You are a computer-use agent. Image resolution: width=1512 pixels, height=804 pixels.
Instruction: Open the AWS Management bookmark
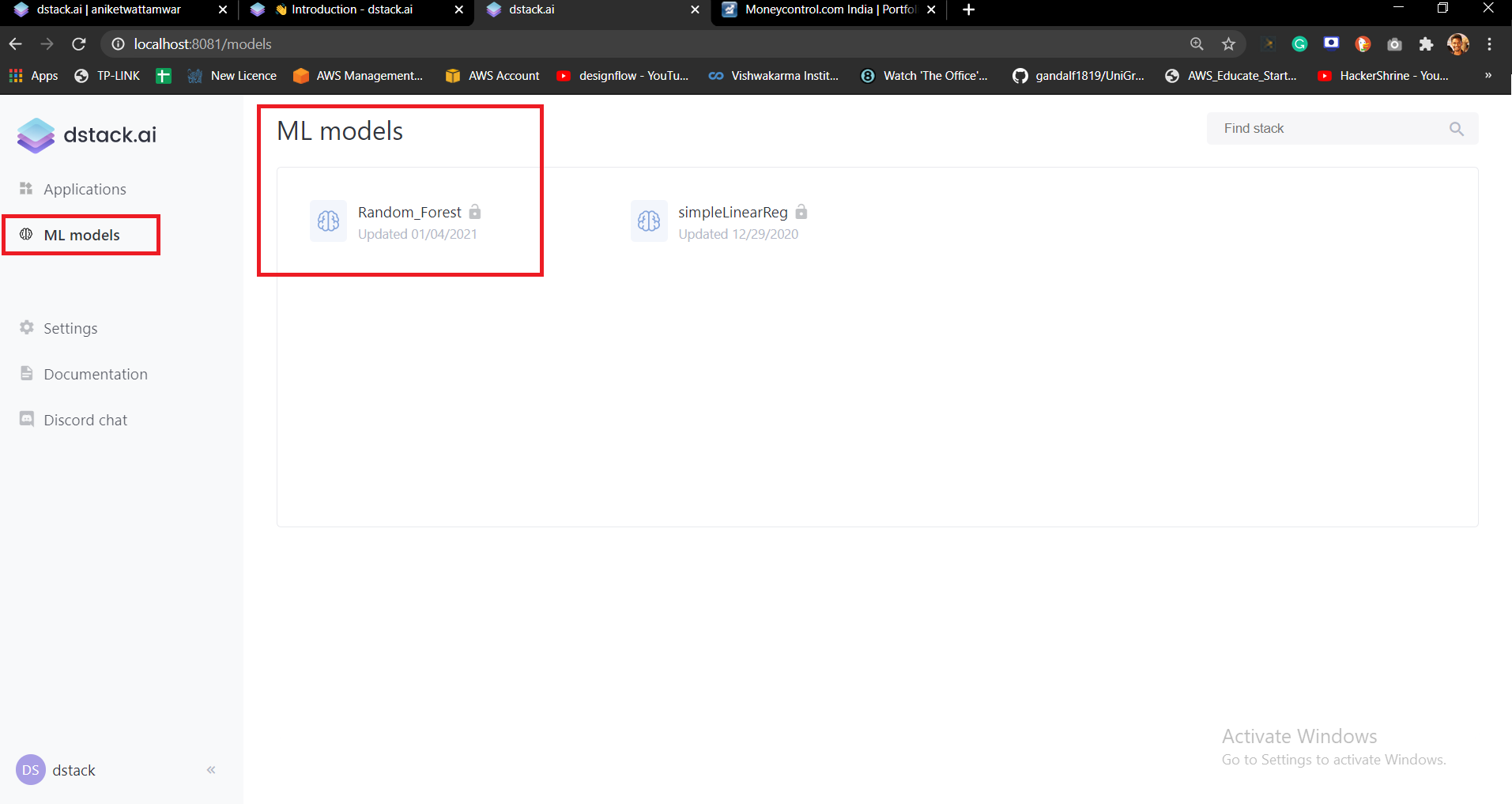[x=358, y=76]
